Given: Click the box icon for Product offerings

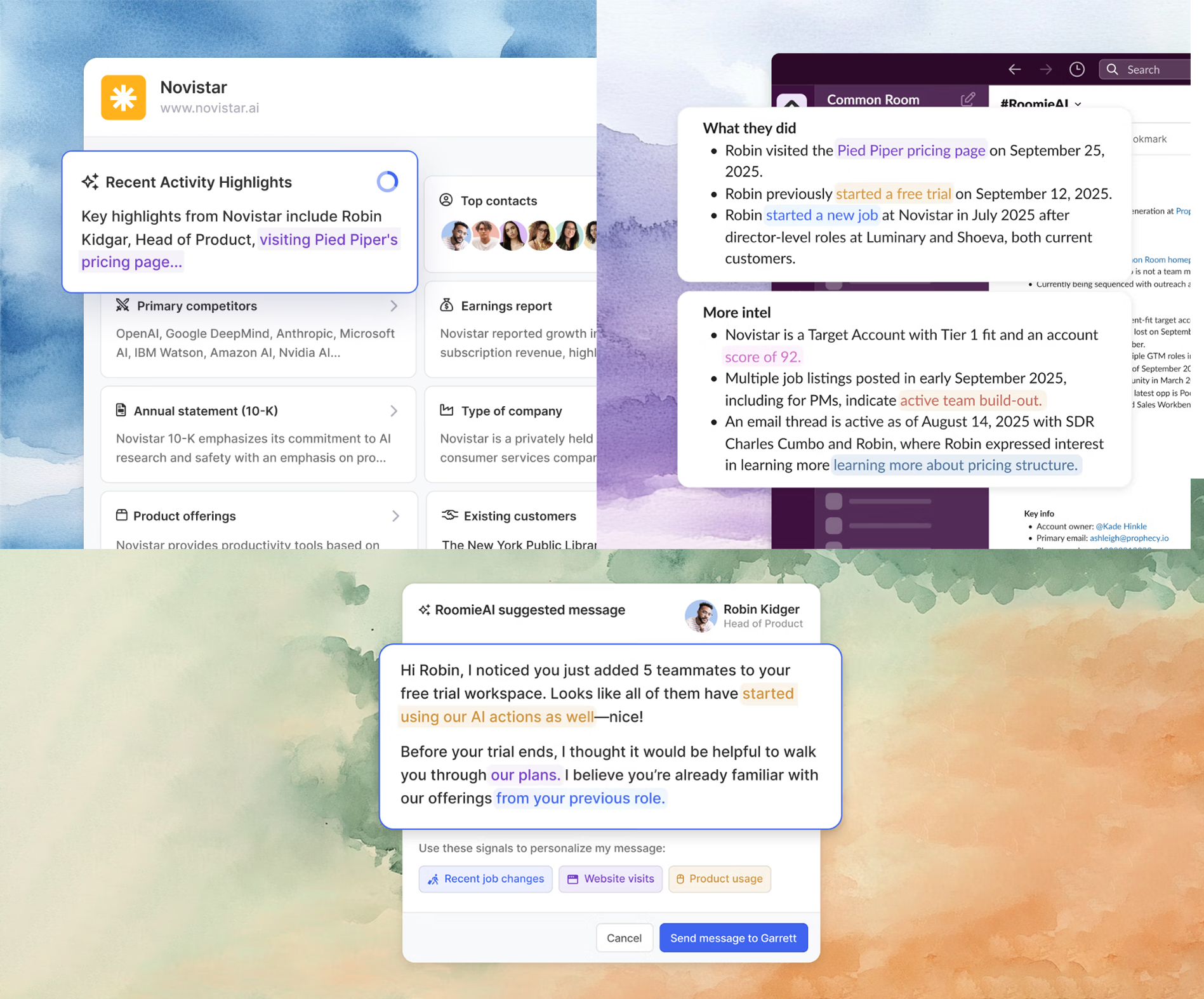Looking at the screenshot, I should coord(122,515).
